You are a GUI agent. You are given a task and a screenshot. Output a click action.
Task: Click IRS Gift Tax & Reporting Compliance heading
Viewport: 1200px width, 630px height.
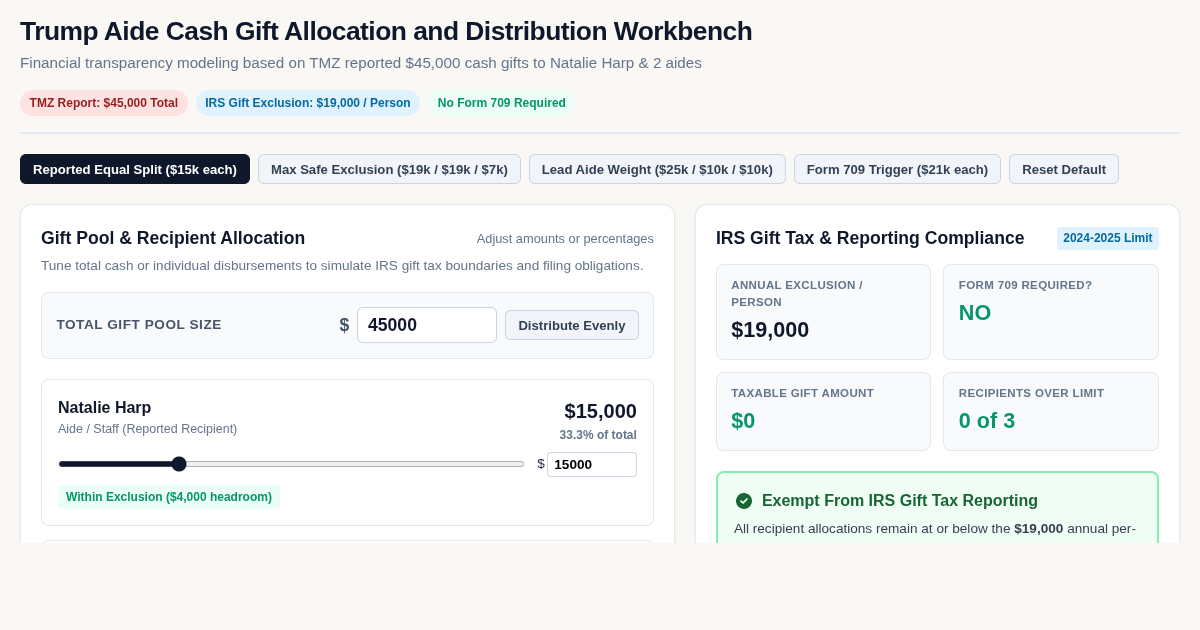click(870, 238)
